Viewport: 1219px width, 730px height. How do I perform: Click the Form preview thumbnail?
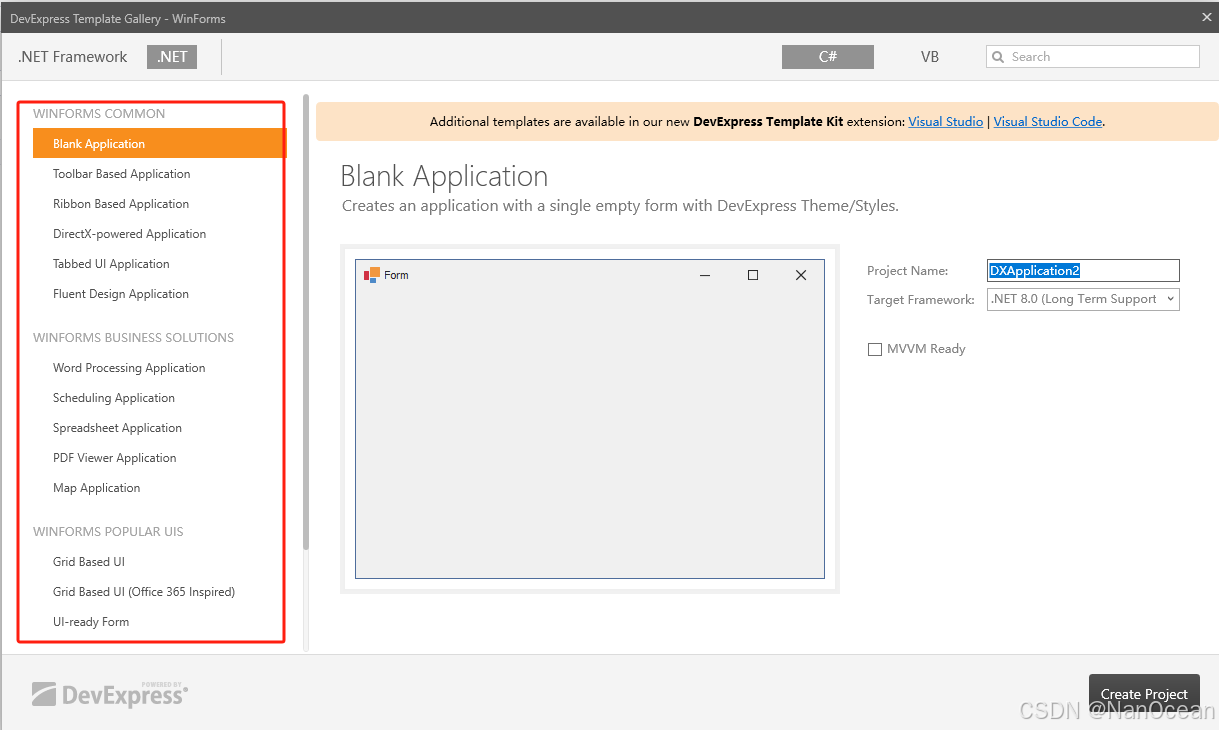tap(590, 419)
